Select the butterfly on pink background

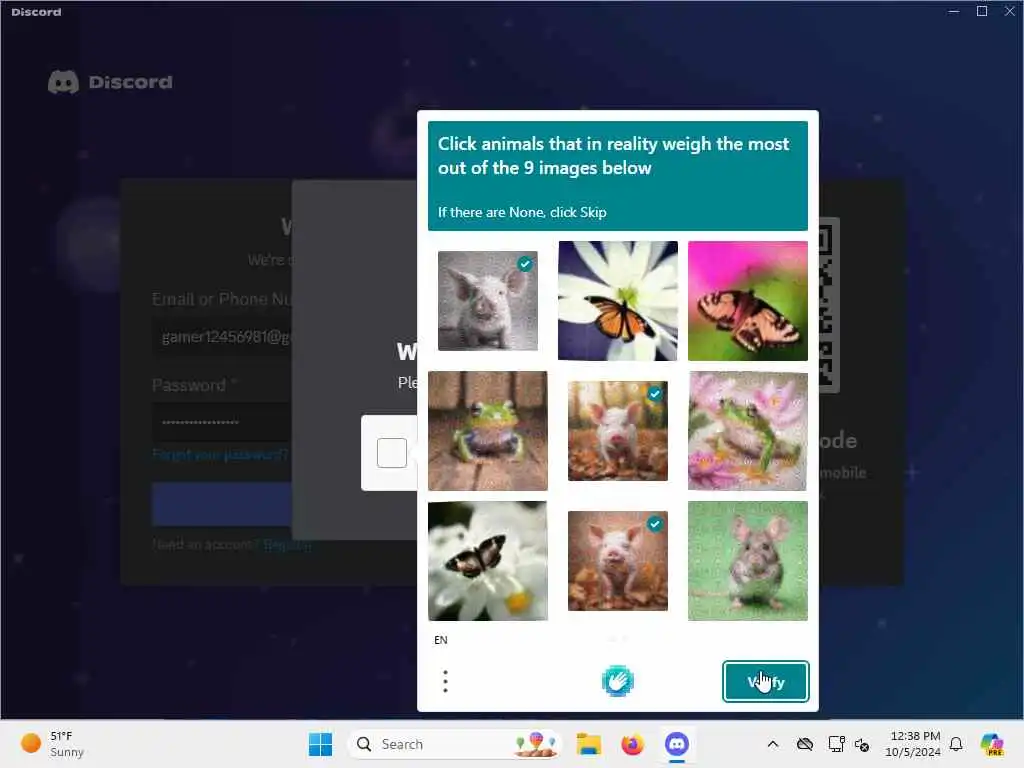pyautogui.click(x=748, y=300)
